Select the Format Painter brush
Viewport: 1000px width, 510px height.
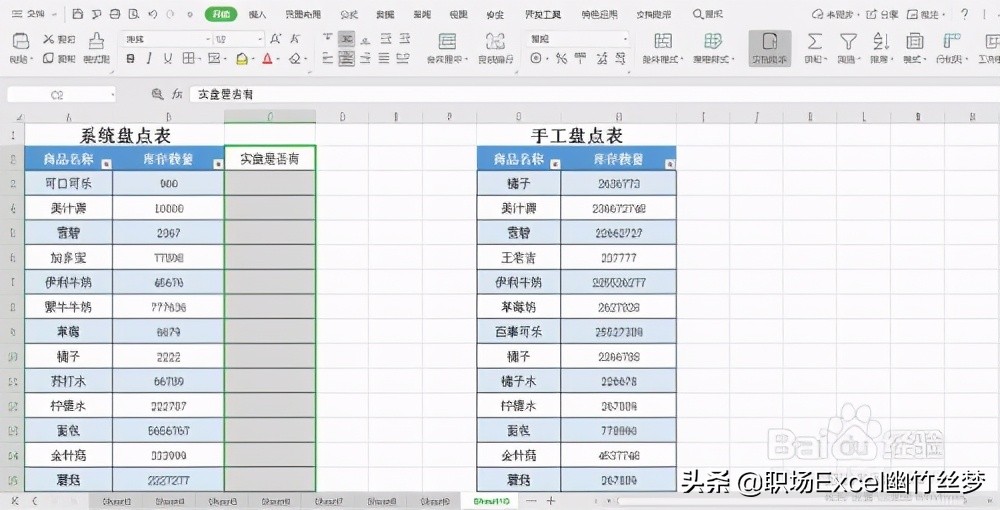point(96,42)
